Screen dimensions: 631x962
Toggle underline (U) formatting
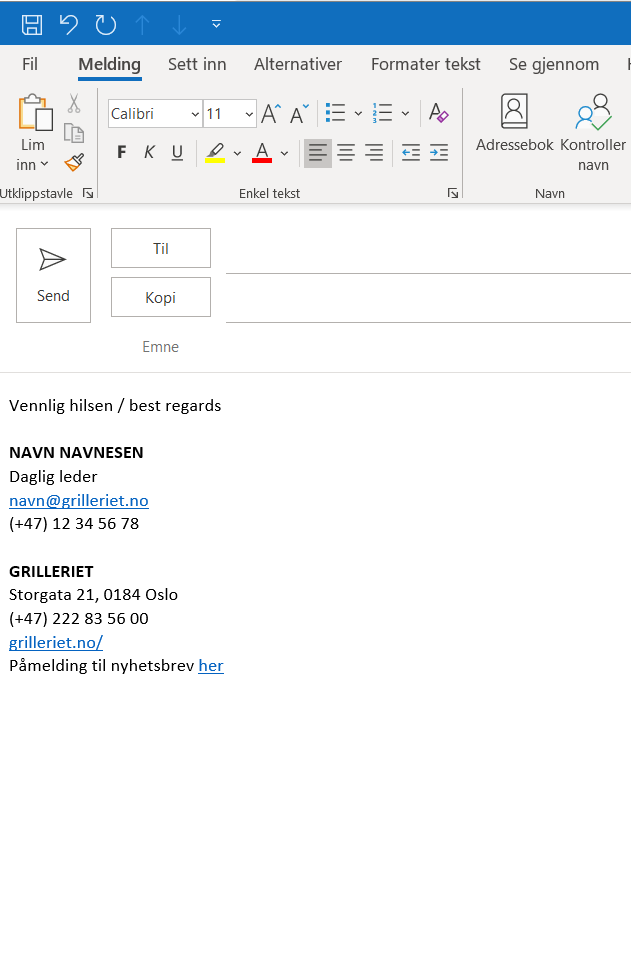(x=177, y=152)
